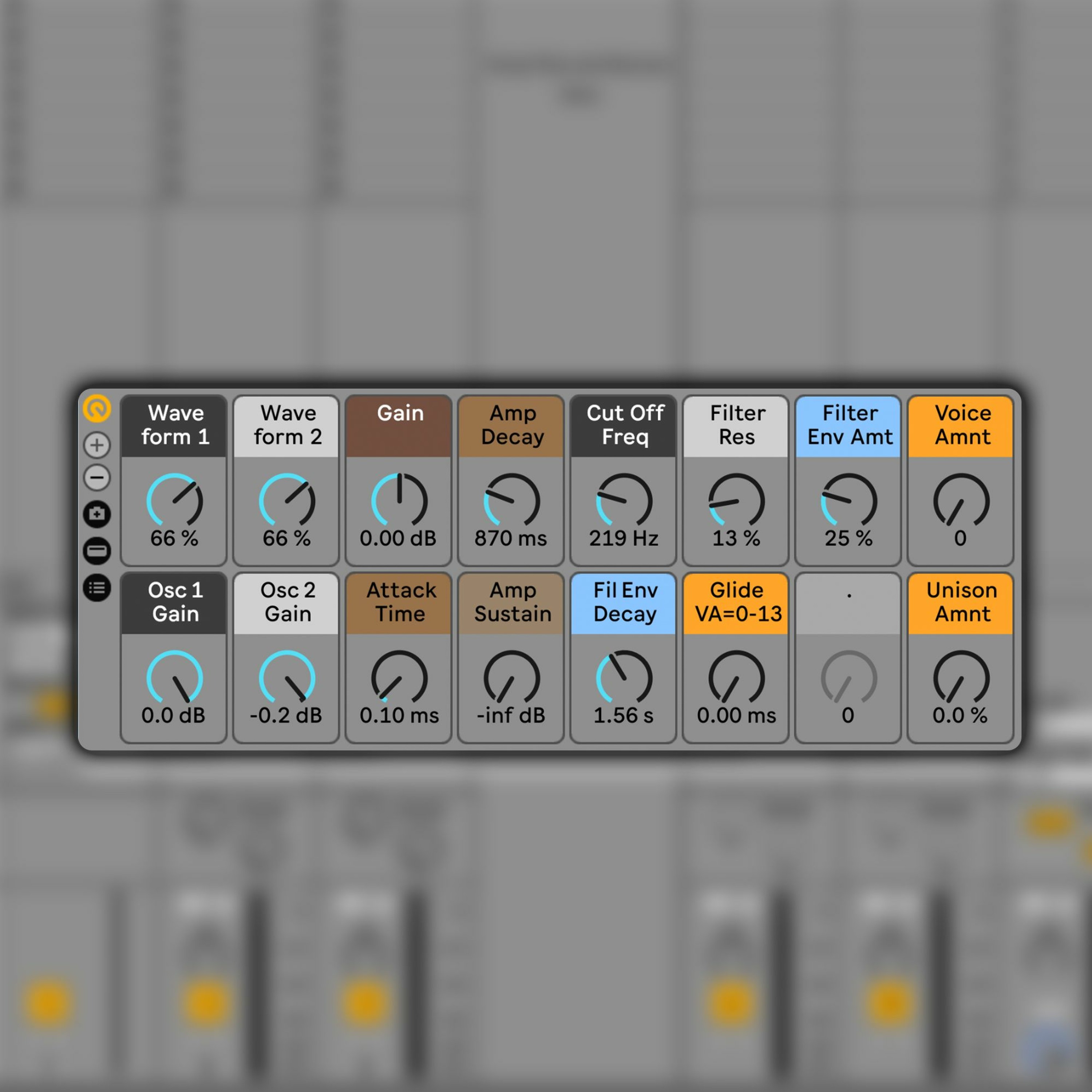
Task: Click the Wave form 1 macro knob
Action: 174,501
